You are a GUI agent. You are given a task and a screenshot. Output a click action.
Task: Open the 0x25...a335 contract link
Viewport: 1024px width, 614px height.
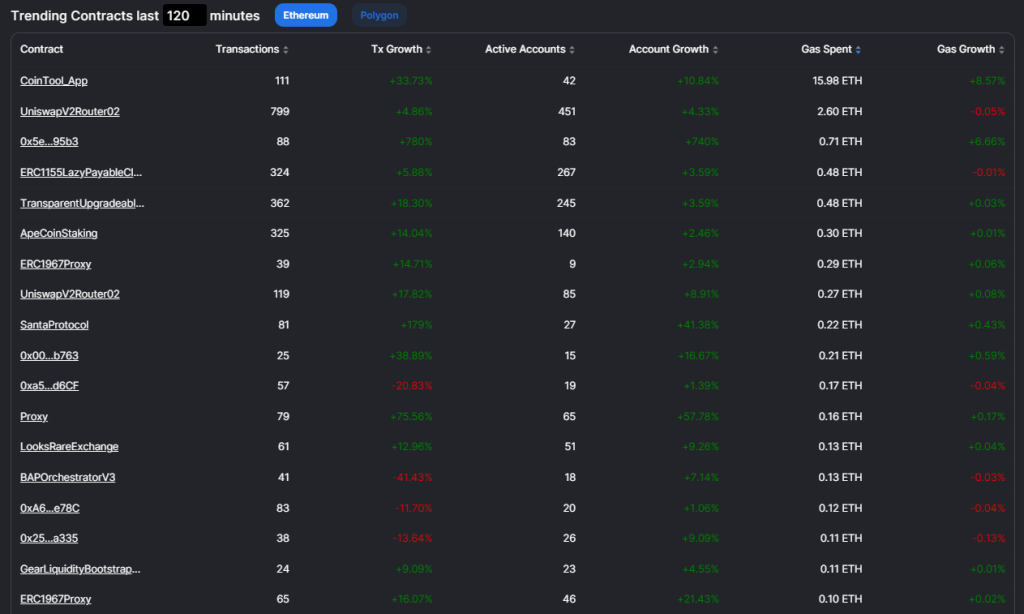[x=49, y=538]
